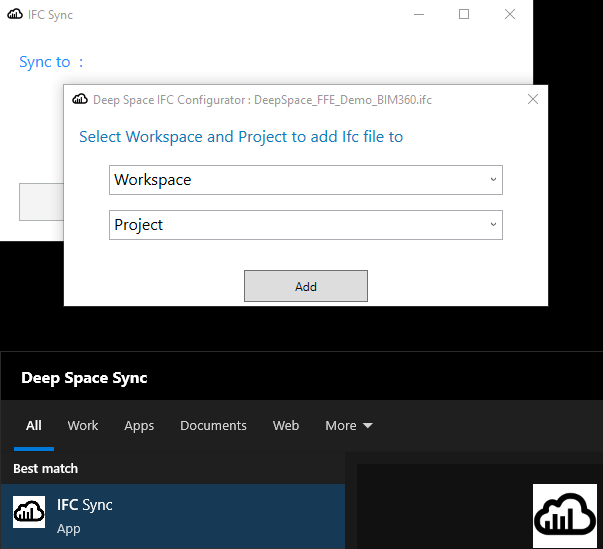Screen dimensions: 603x549
Task: Click the Add button
Action: (306, 286)
